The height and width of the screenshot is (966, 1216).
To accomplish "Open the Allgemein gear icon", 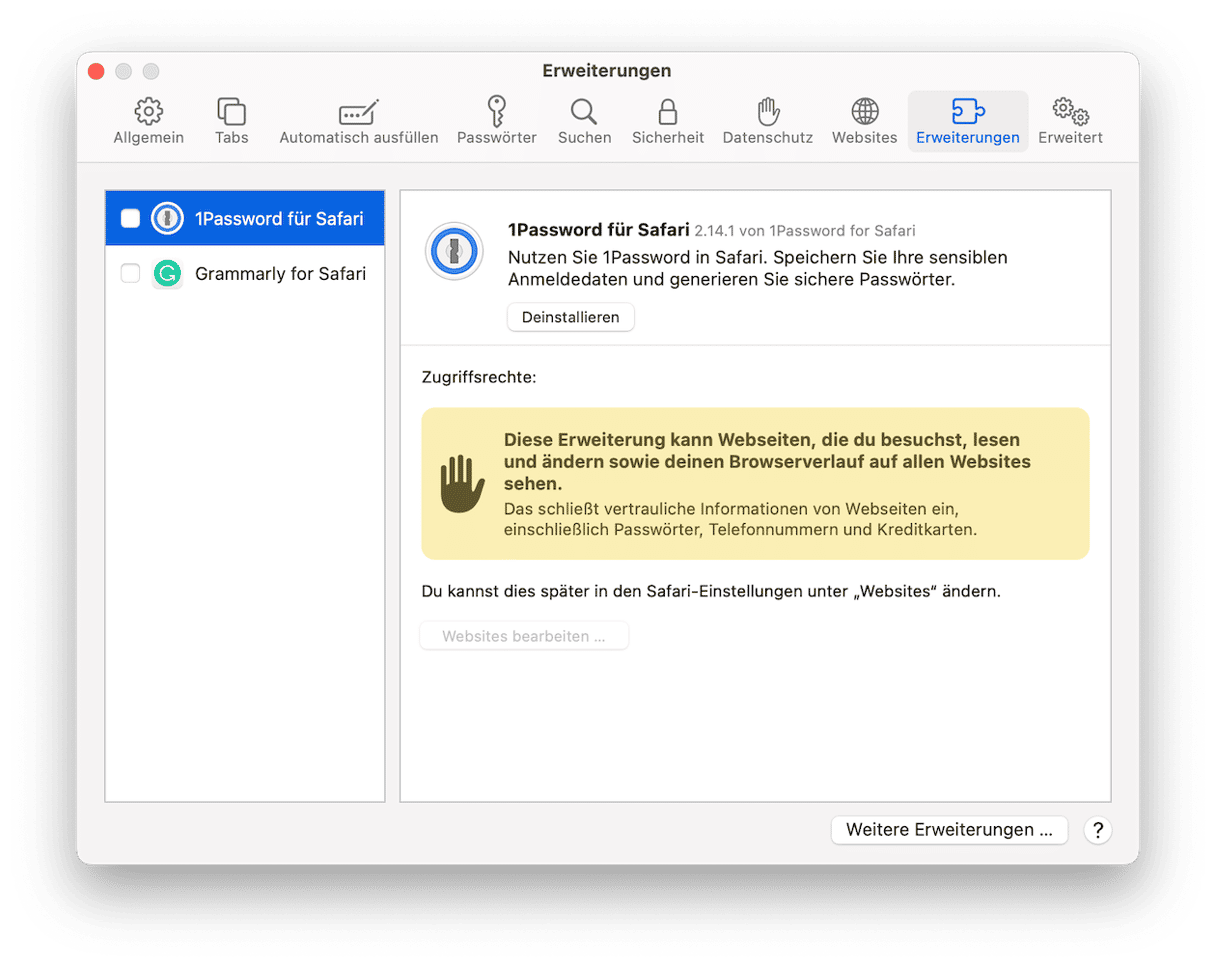I will click(148, 111).
